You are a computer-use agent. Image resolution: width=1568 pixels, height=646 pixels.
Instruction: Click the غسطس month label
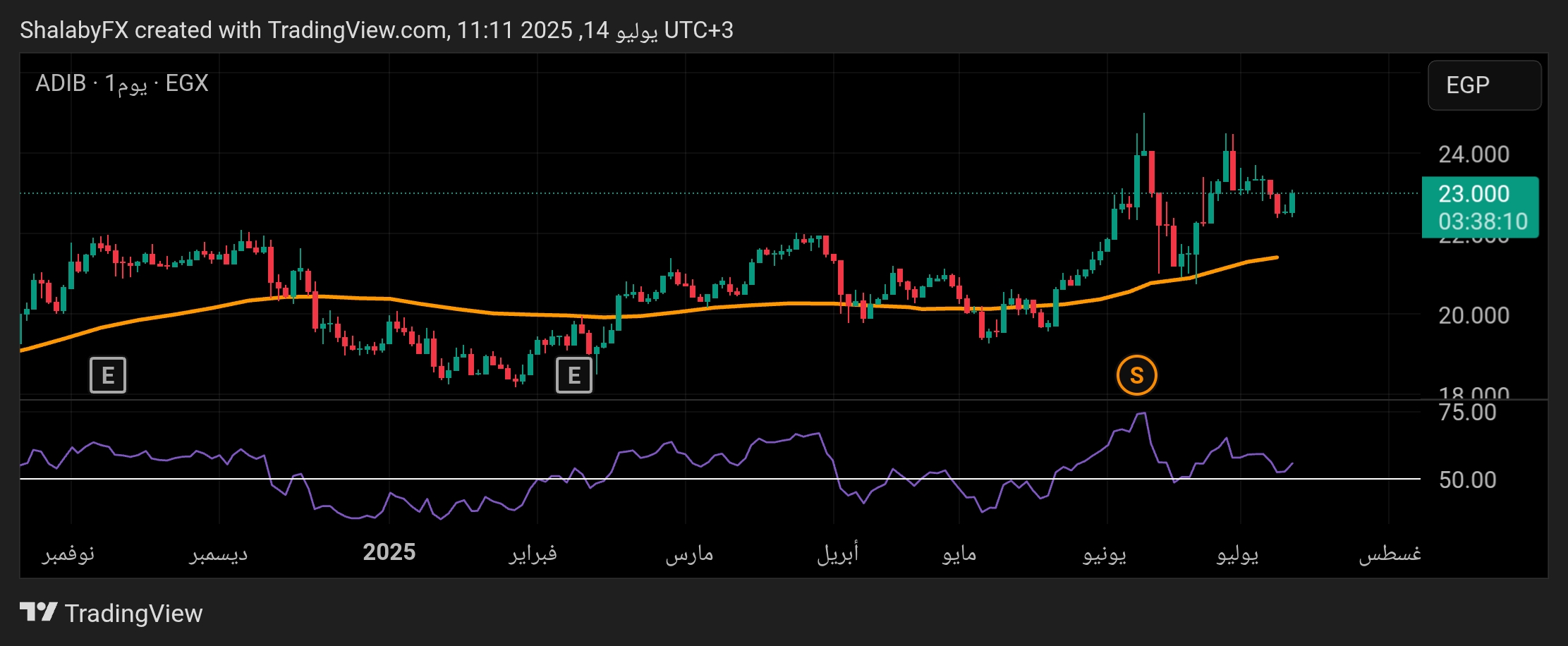(1390, 553)
